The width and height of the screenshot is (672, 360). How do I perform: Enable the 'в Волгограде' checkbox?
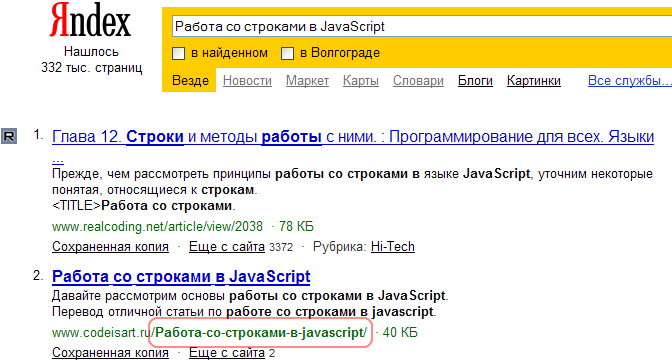(287, 54)
